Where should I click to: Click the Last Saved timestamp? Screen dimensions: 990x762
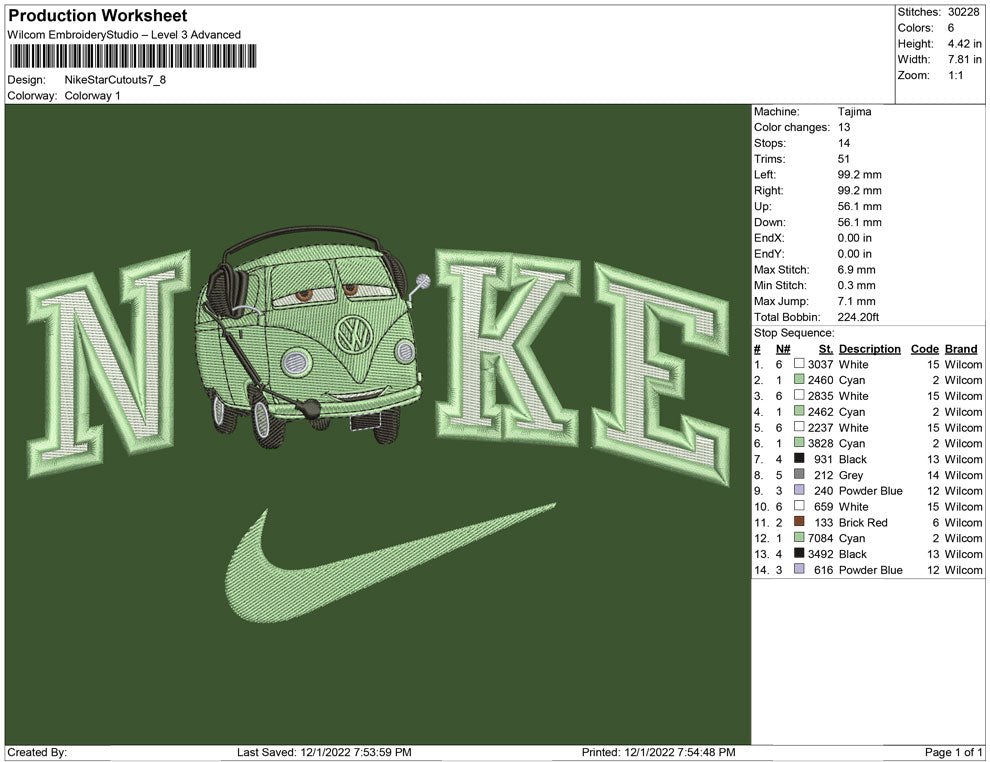point(324,752)
